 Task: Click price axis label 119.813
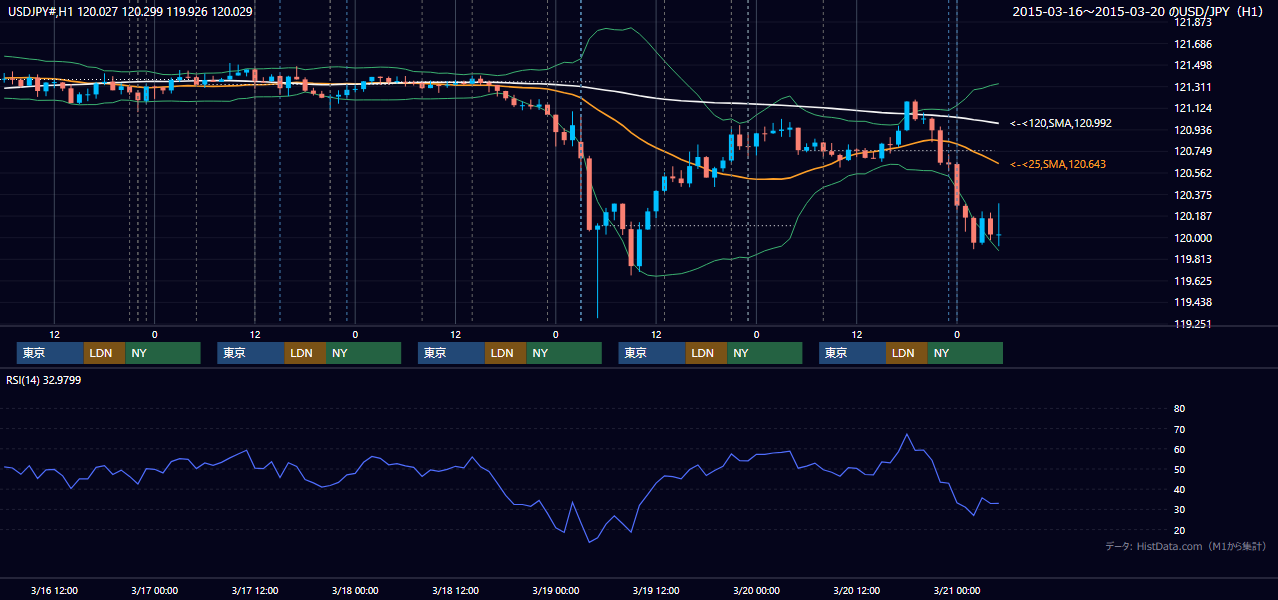(x=1192, y=259)
